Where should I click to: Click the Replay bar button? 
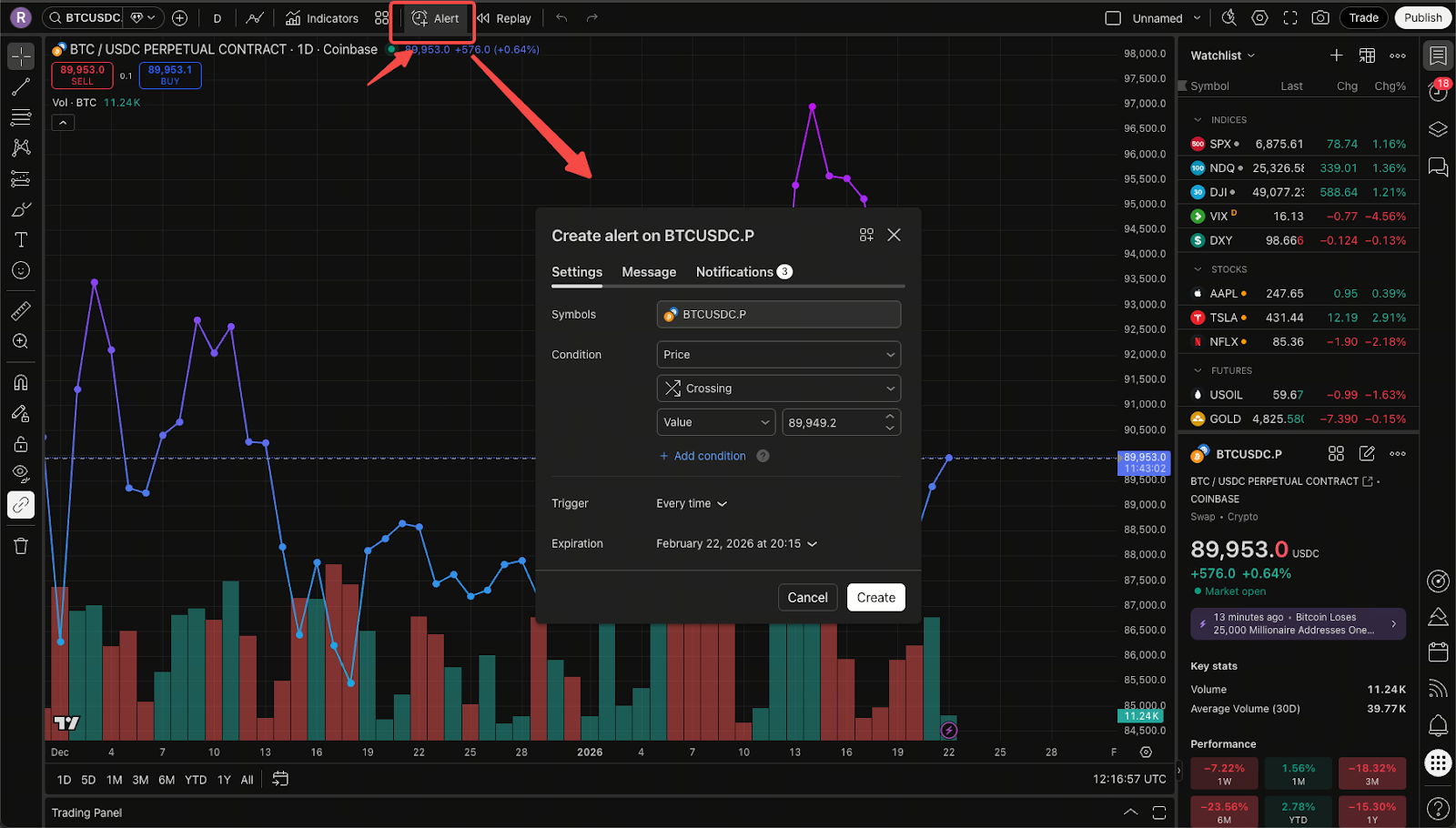click(x=504, y=18)
